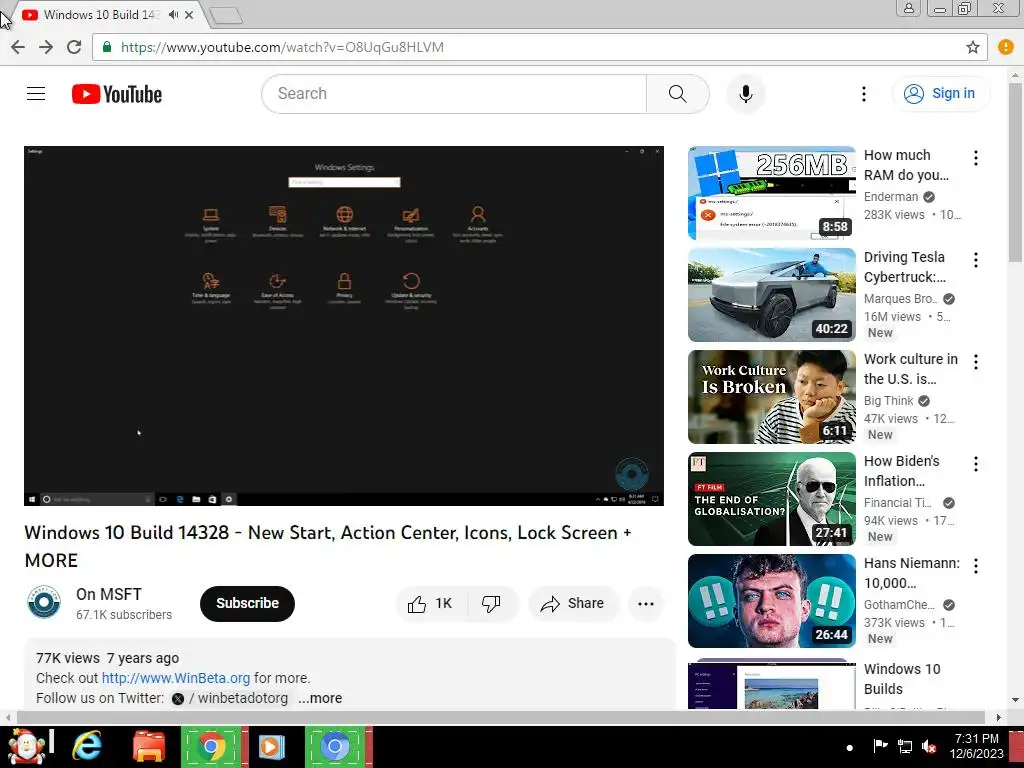Viewport: 1024px width, 768px height.
Task: Open Hans Niemann video thumbnail
Action: [x=771, y=601]
